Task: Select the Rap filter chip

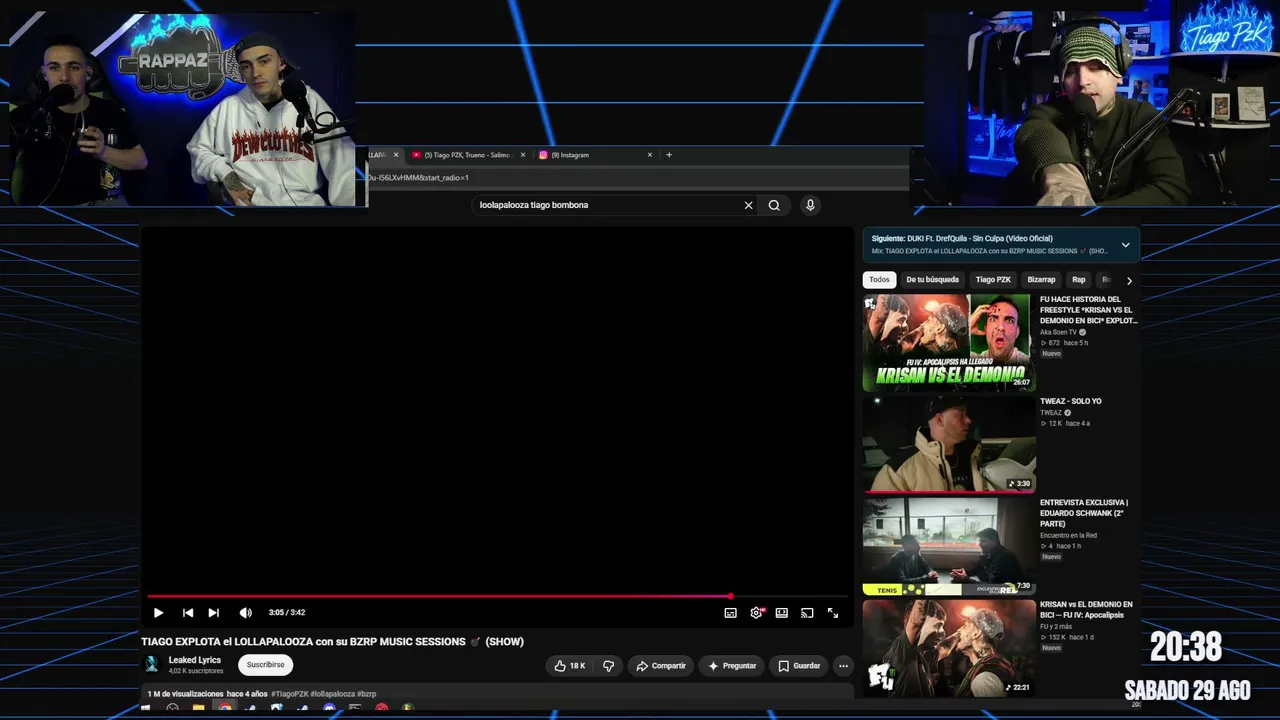Action: (x=1078, y=280)
